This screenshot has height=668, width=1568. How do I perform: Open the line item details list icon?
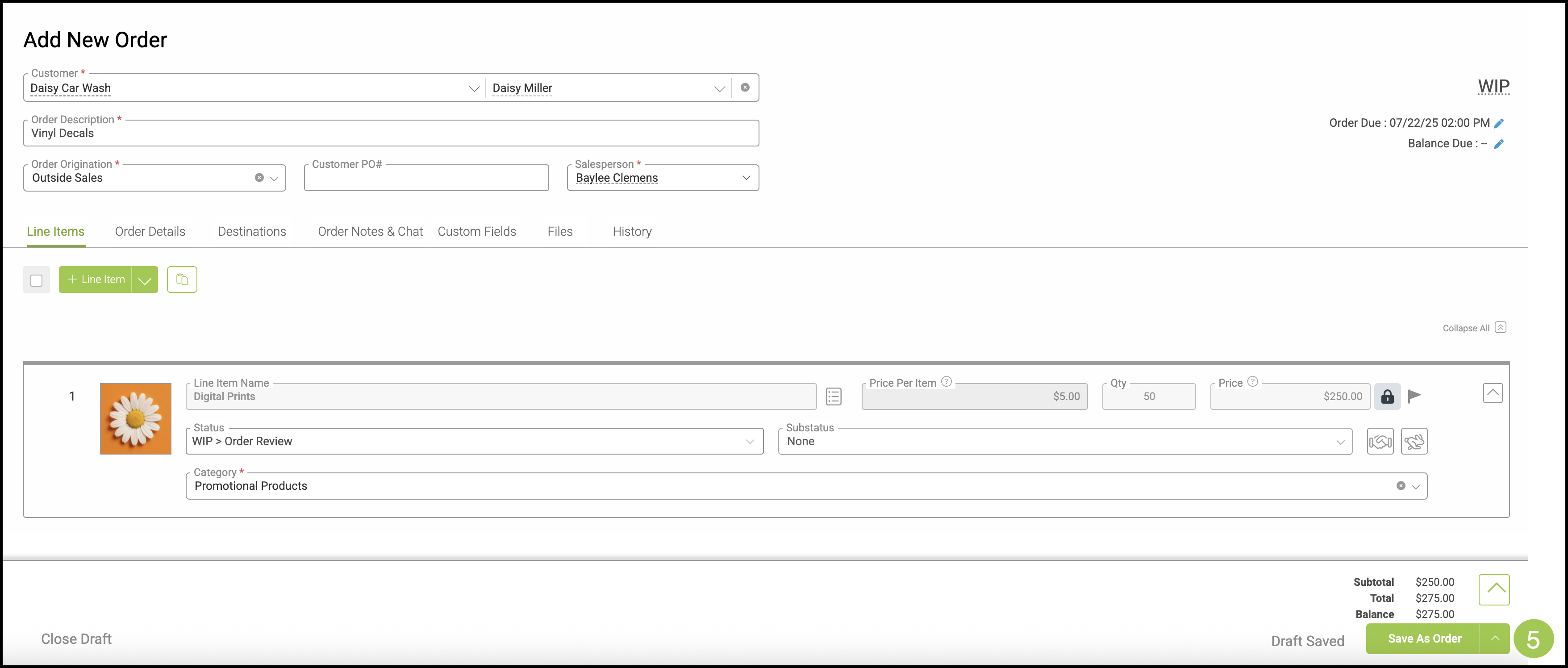pos(833,397)
